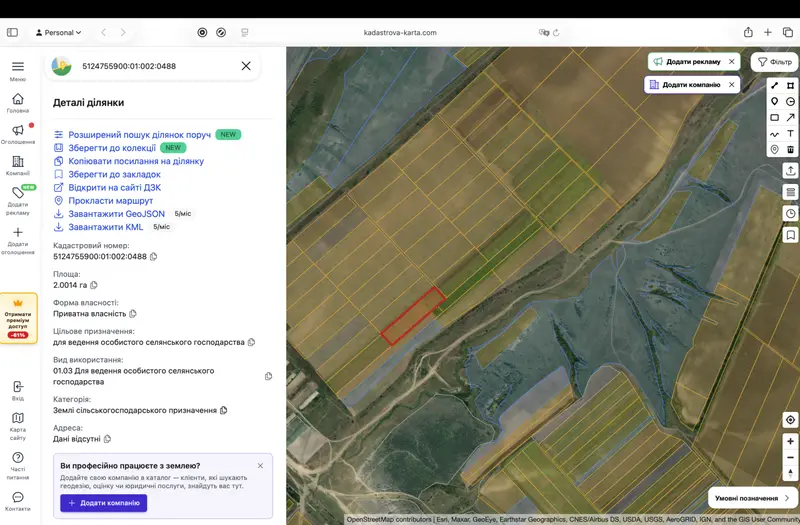Dismiss the Додати рекламу banner
Viewport: 800px width, 525px height.
[732, 61]
